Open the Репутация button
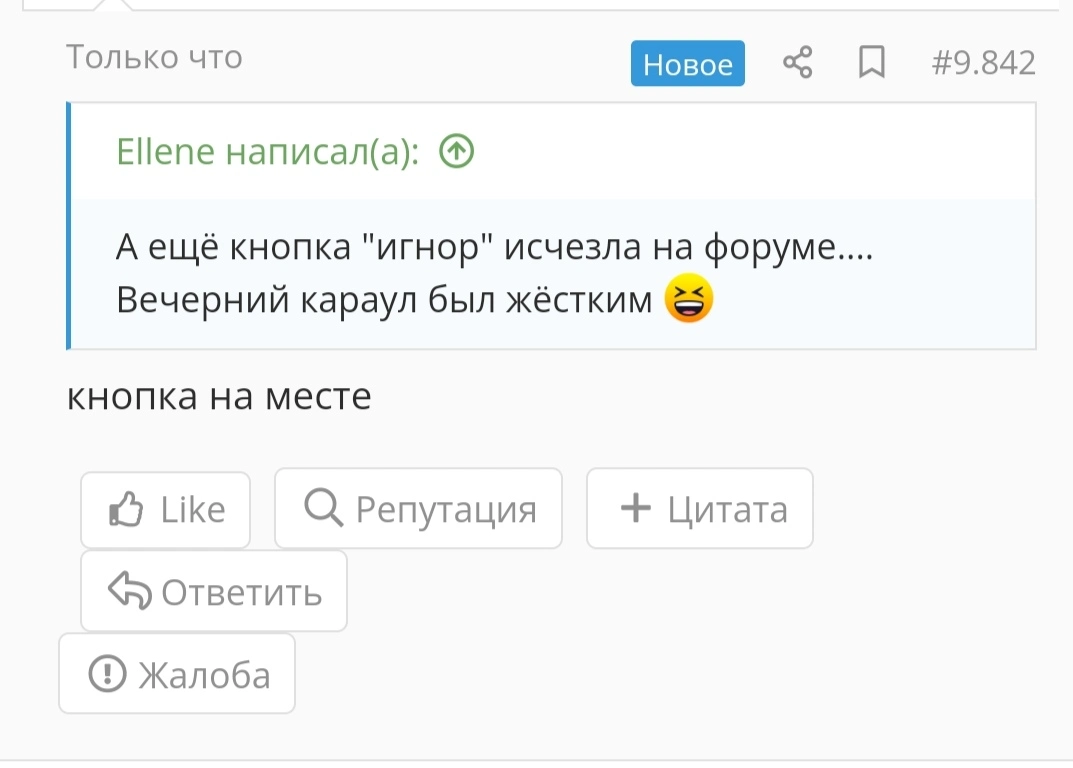 tap(418, 509)
